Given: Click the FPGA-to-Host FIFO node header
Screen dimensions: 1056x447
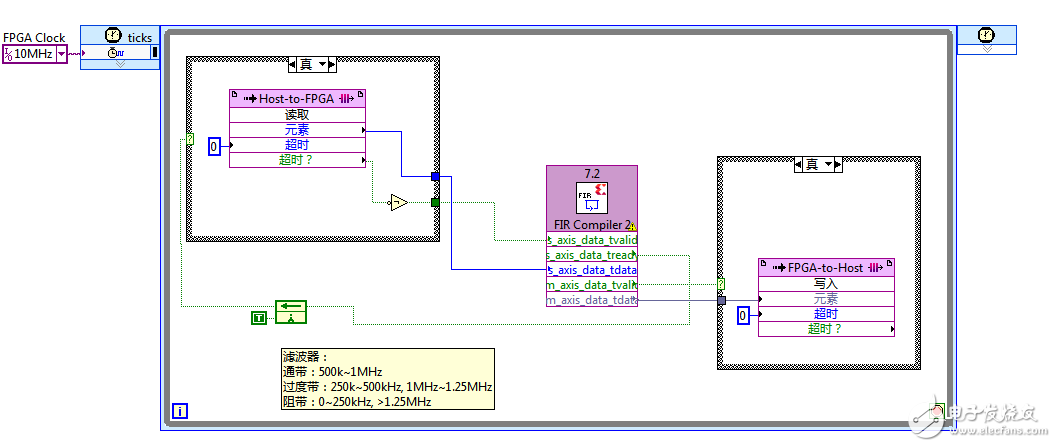Looking at the screenshot, I should (826, 267).
